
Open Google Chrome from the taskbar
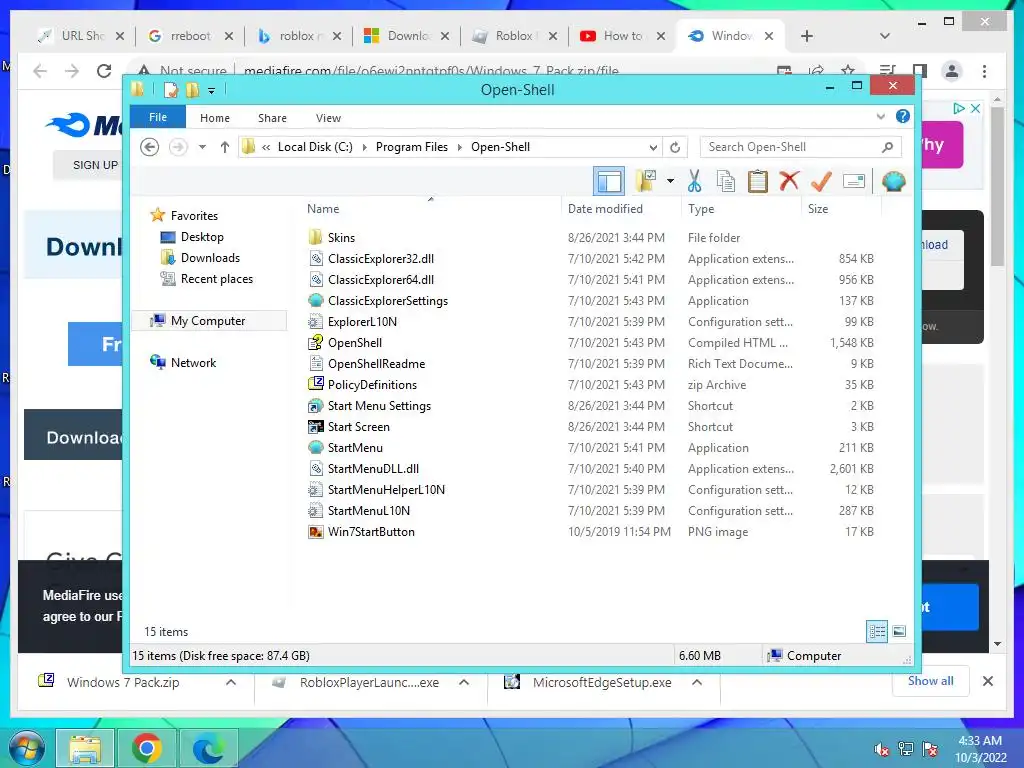[147, 748]
